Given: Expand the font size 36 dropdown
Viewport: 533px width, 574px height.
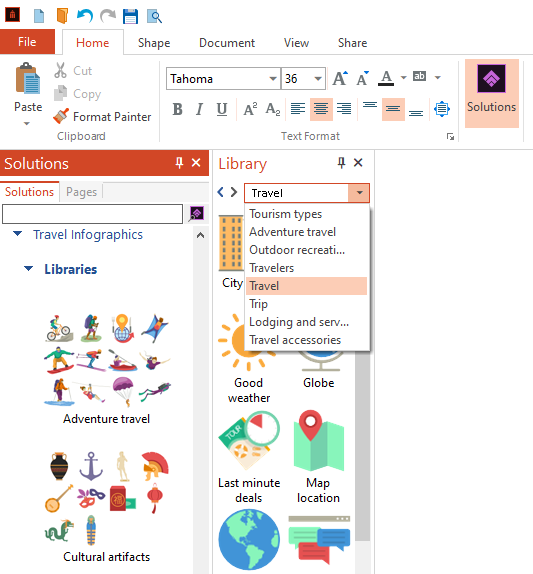Looking at the screenshot, I should point(318,79).
